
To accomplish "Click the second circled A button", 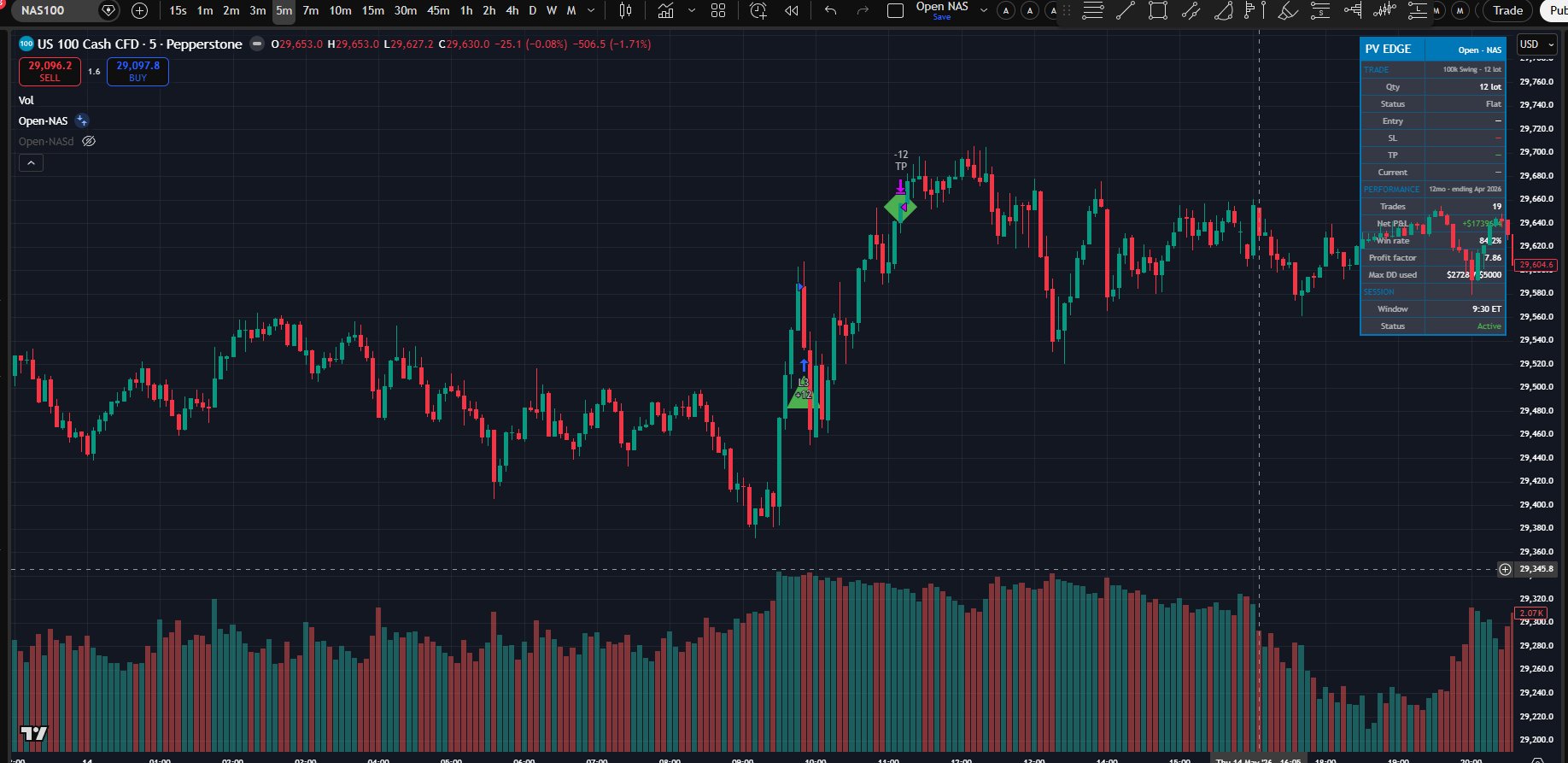I will point(1030,10).
